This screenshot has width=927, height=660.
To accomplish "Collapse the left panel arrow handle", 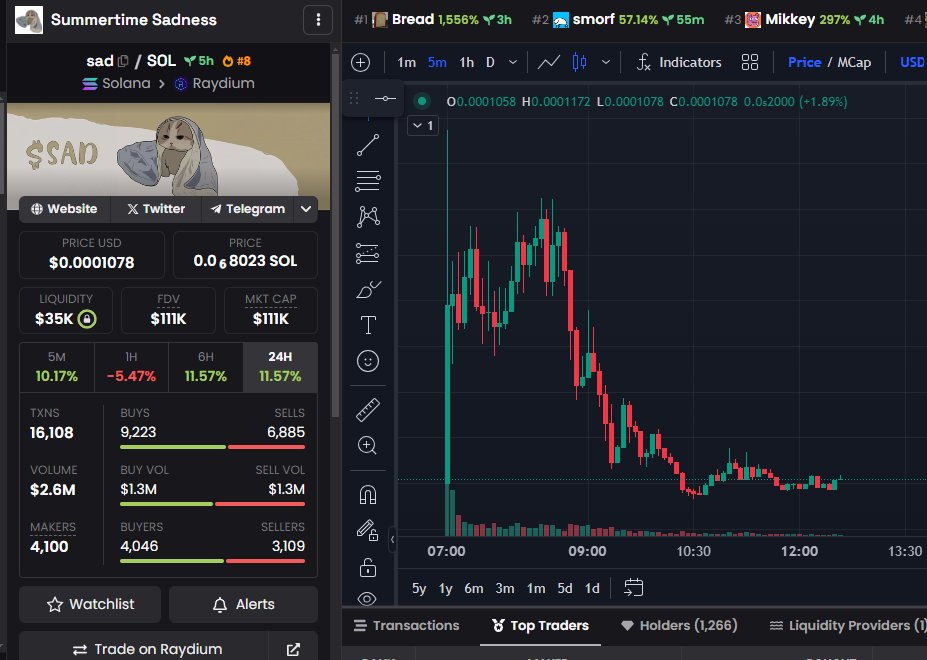I will [393, 539].
